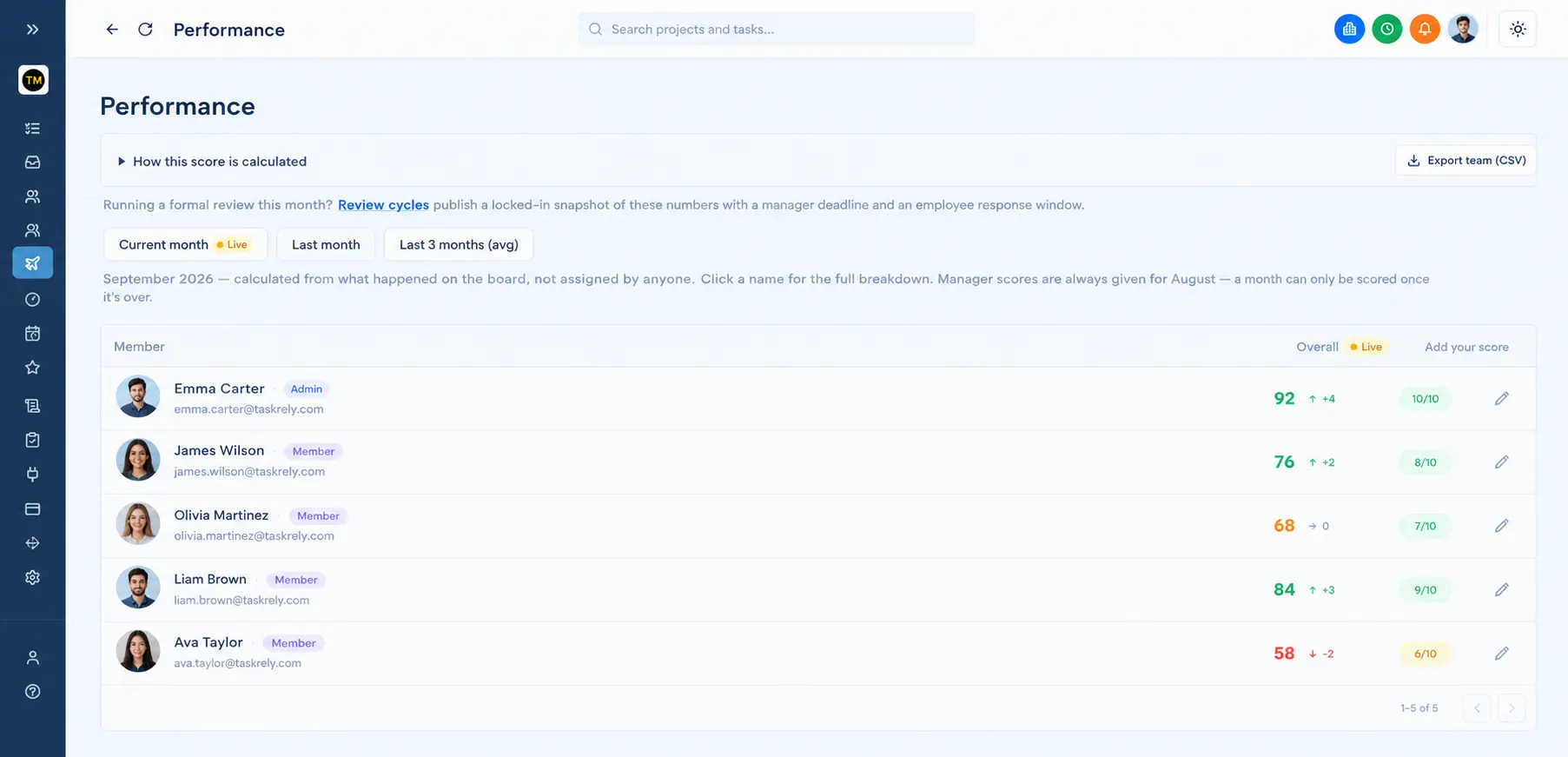Open Ava Taylor's name for breakdown

[x=208, y=642]
